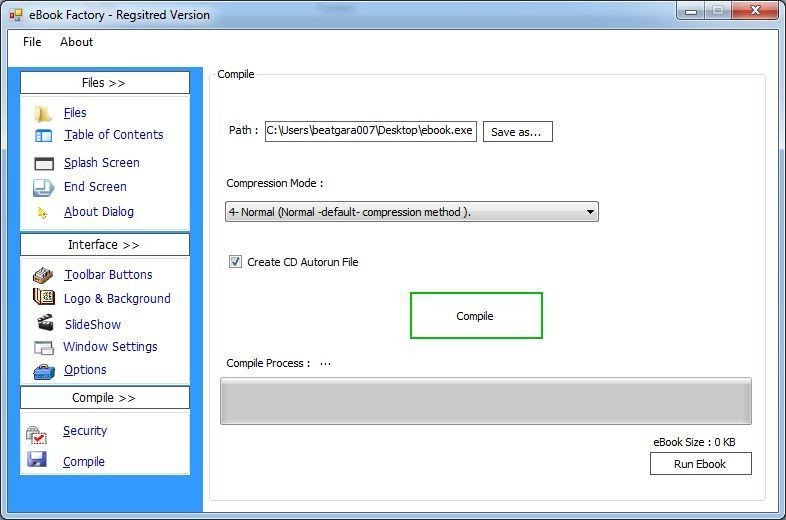
Task: Click the green-bordered Compile button
Action: (476, 315)
